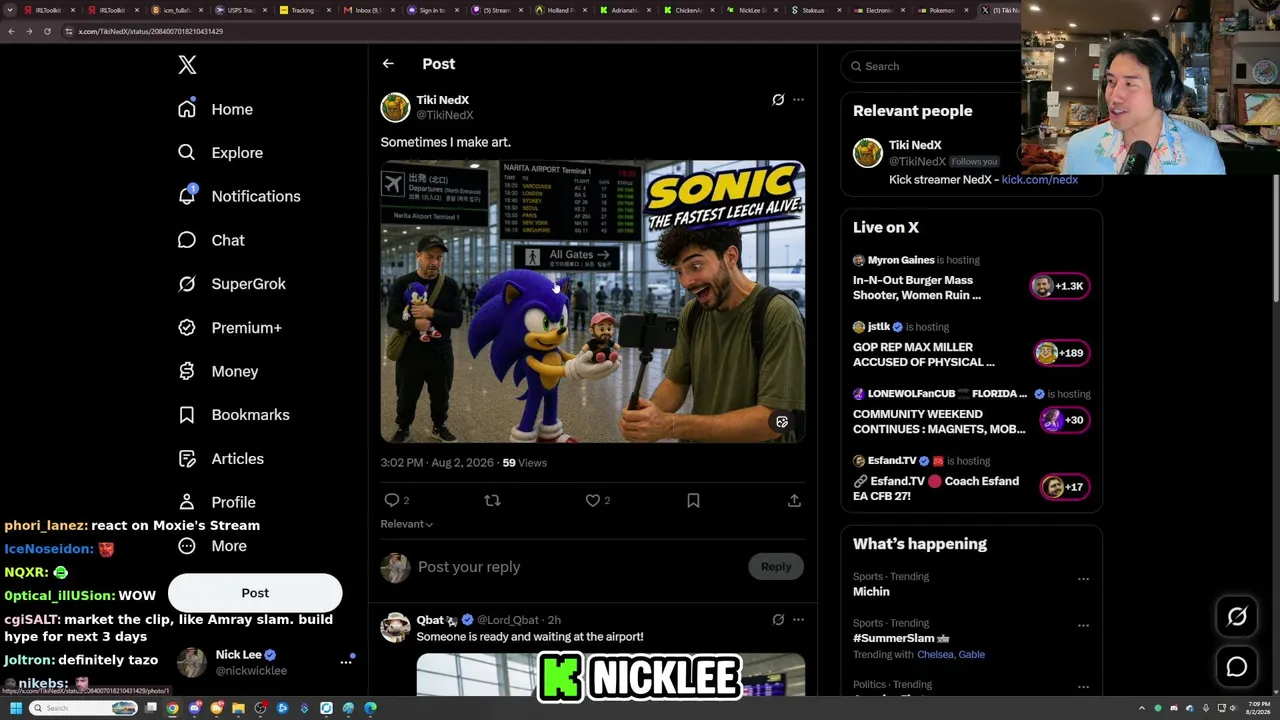Repost the Tiki NedX post
Image resolution: width=1280 pixels, height=720 pixels.
tap(492, 500)
